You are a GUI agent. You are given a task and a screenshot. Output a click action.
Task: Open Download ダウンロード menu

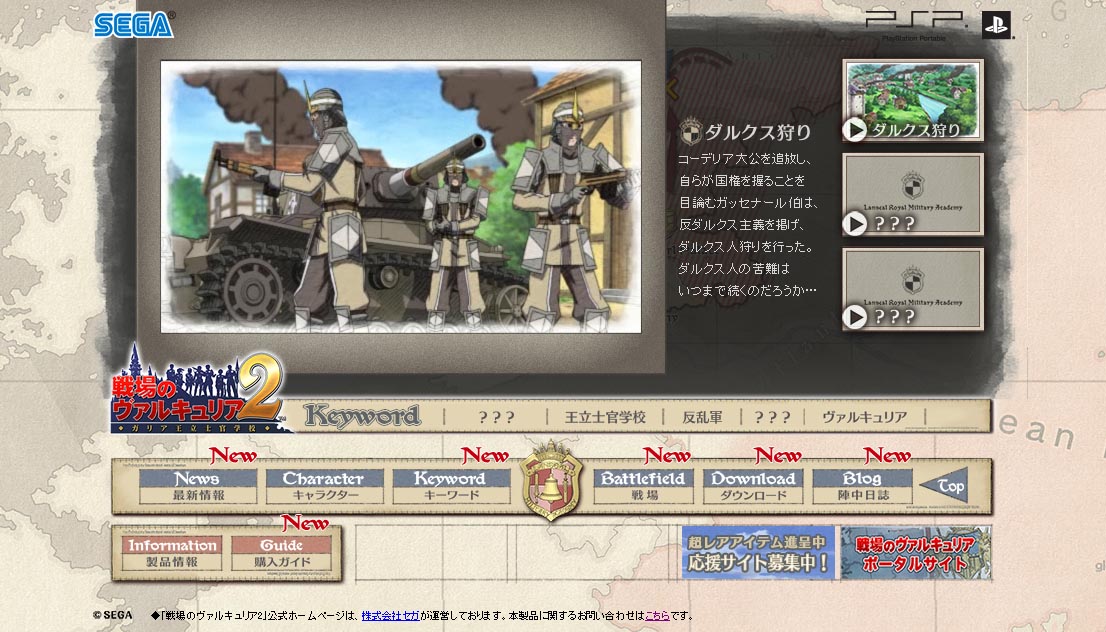753,486
